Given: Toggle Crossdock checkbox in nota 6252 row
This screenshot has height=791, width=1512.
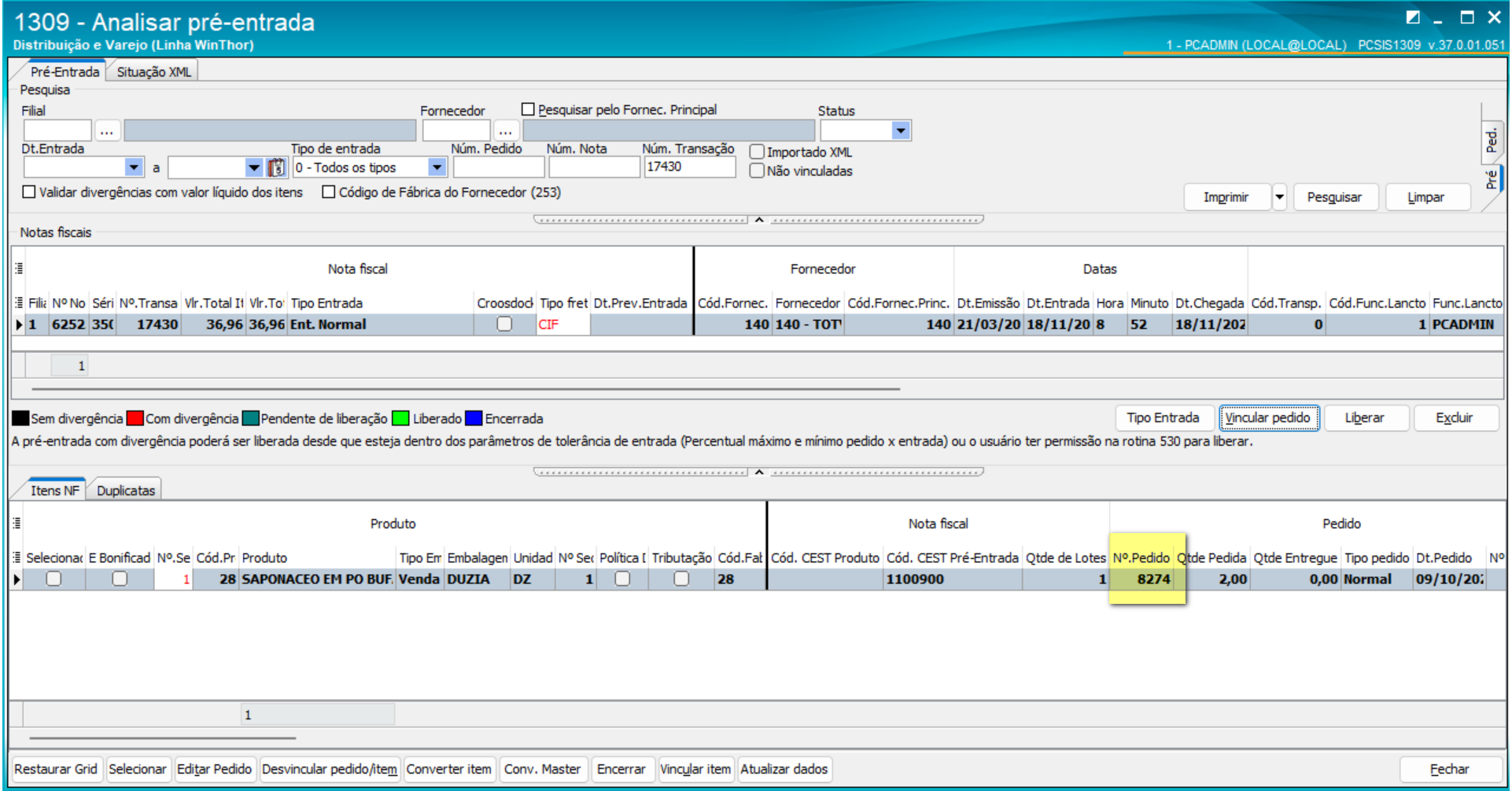Looking at the screenshot, I should coord(504,324).
